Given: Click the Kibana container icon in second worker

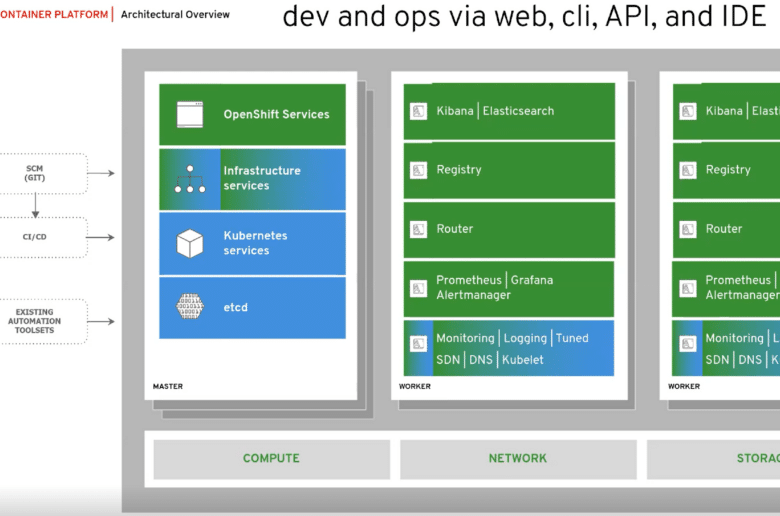Looking at the screenshot, I should (688, 111).
